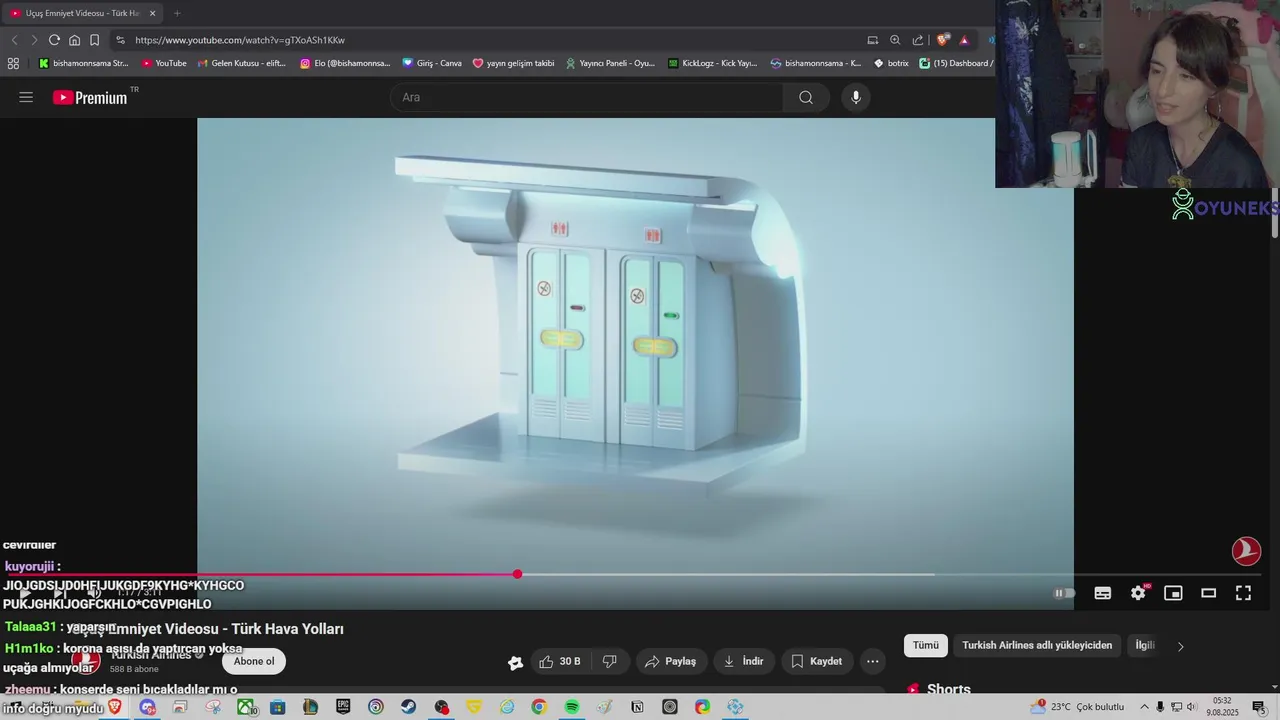Open the apps grid in bookmarks bar

pos(13,63)
